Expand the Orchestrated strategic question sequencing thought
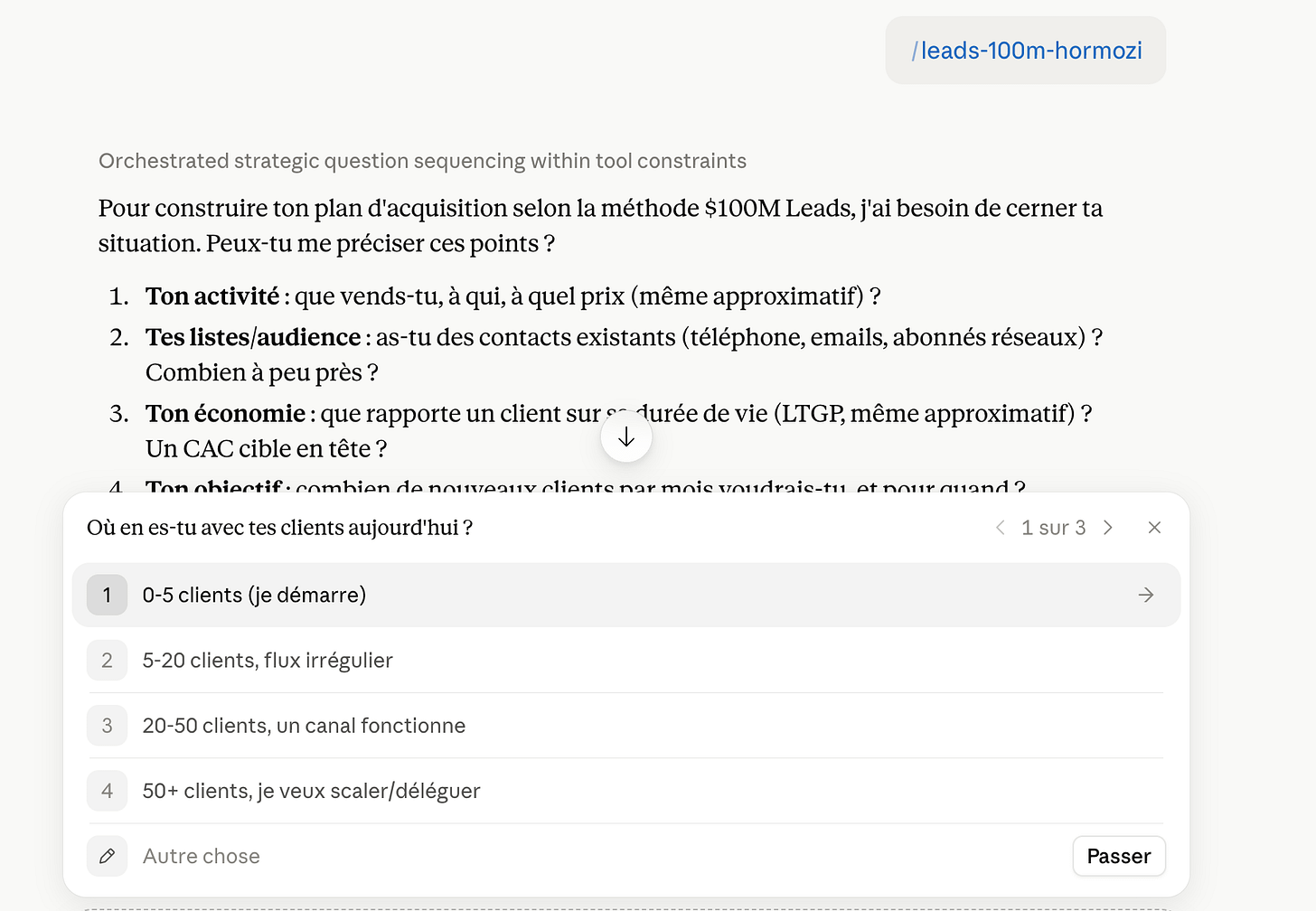 [x=422, y=161]
